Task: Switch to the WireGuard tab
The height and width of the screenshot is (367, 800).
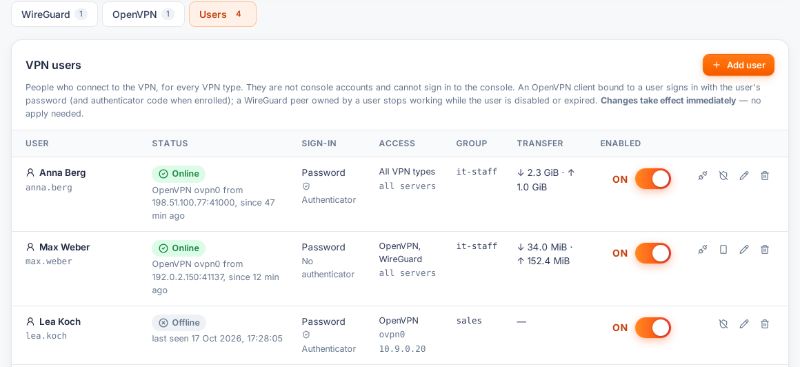Action: pos(54,14)
